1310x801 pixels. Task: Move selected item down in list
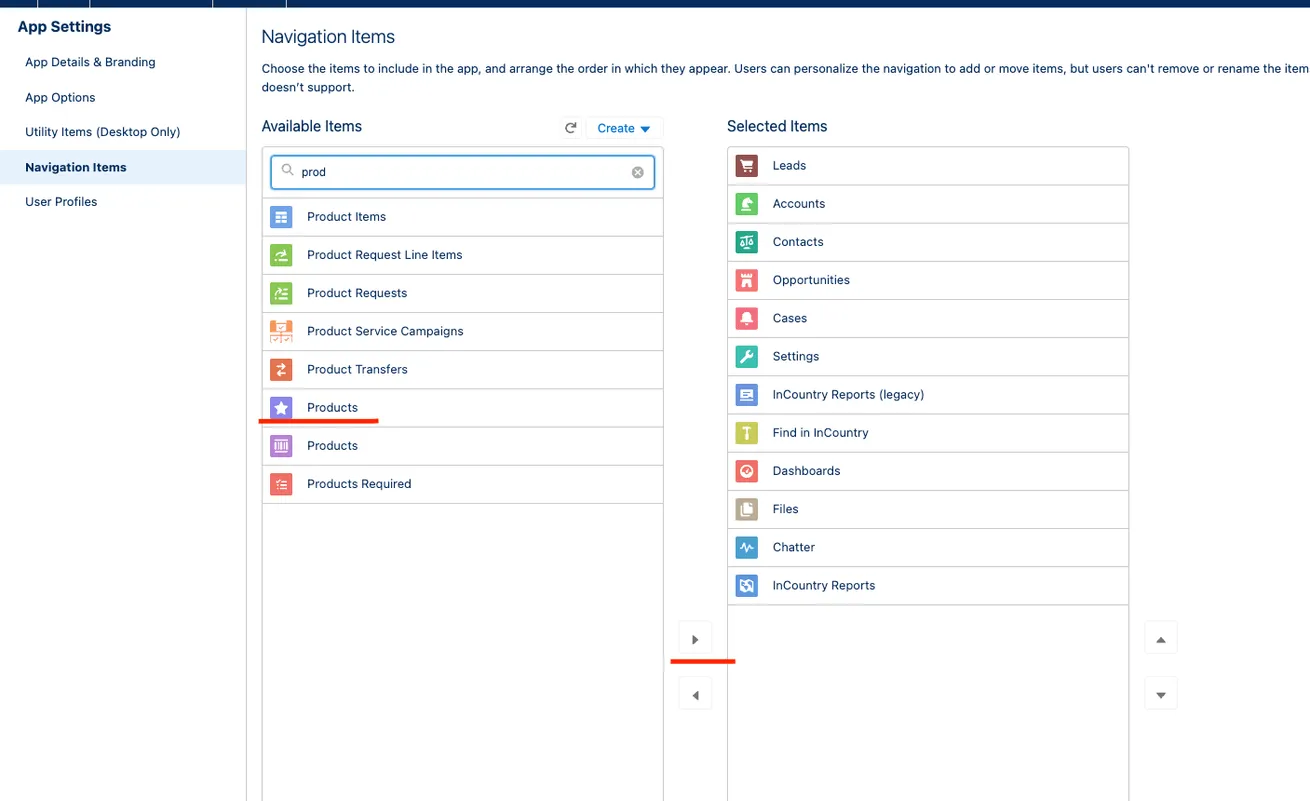pyautogui.click(x=1160, y=694)
